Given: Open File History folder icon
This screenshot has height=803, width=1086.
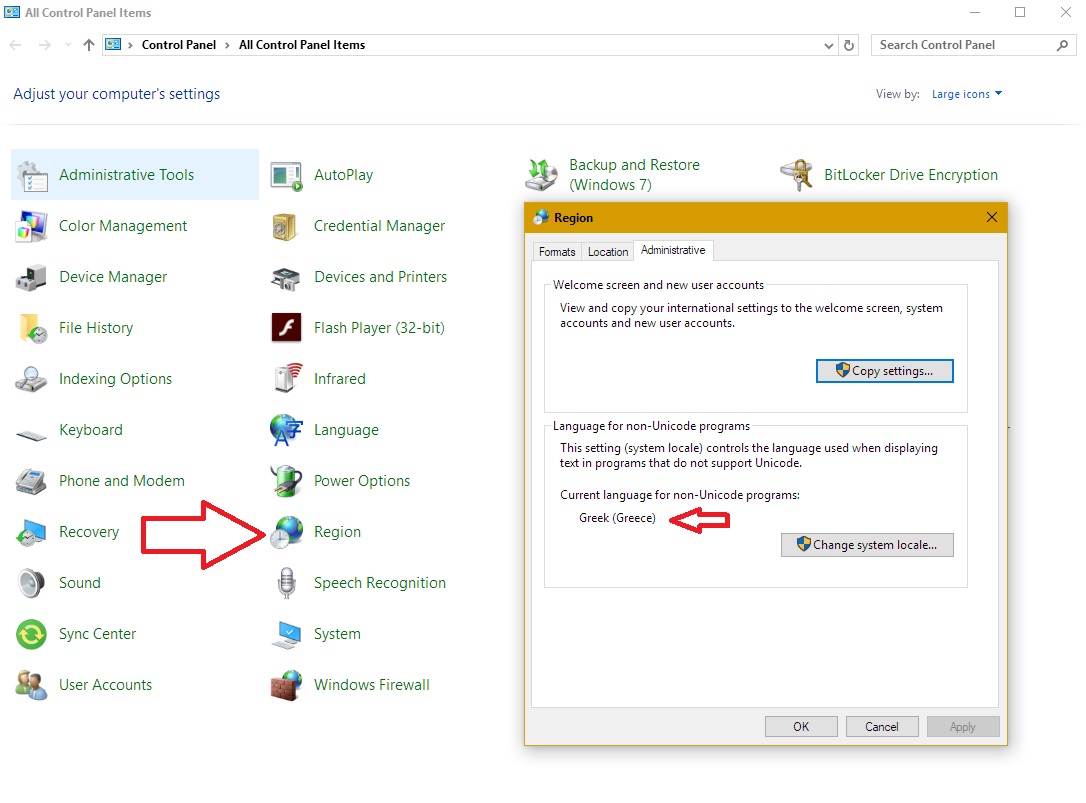Looking at the screenshot, I should coord(33,328).
